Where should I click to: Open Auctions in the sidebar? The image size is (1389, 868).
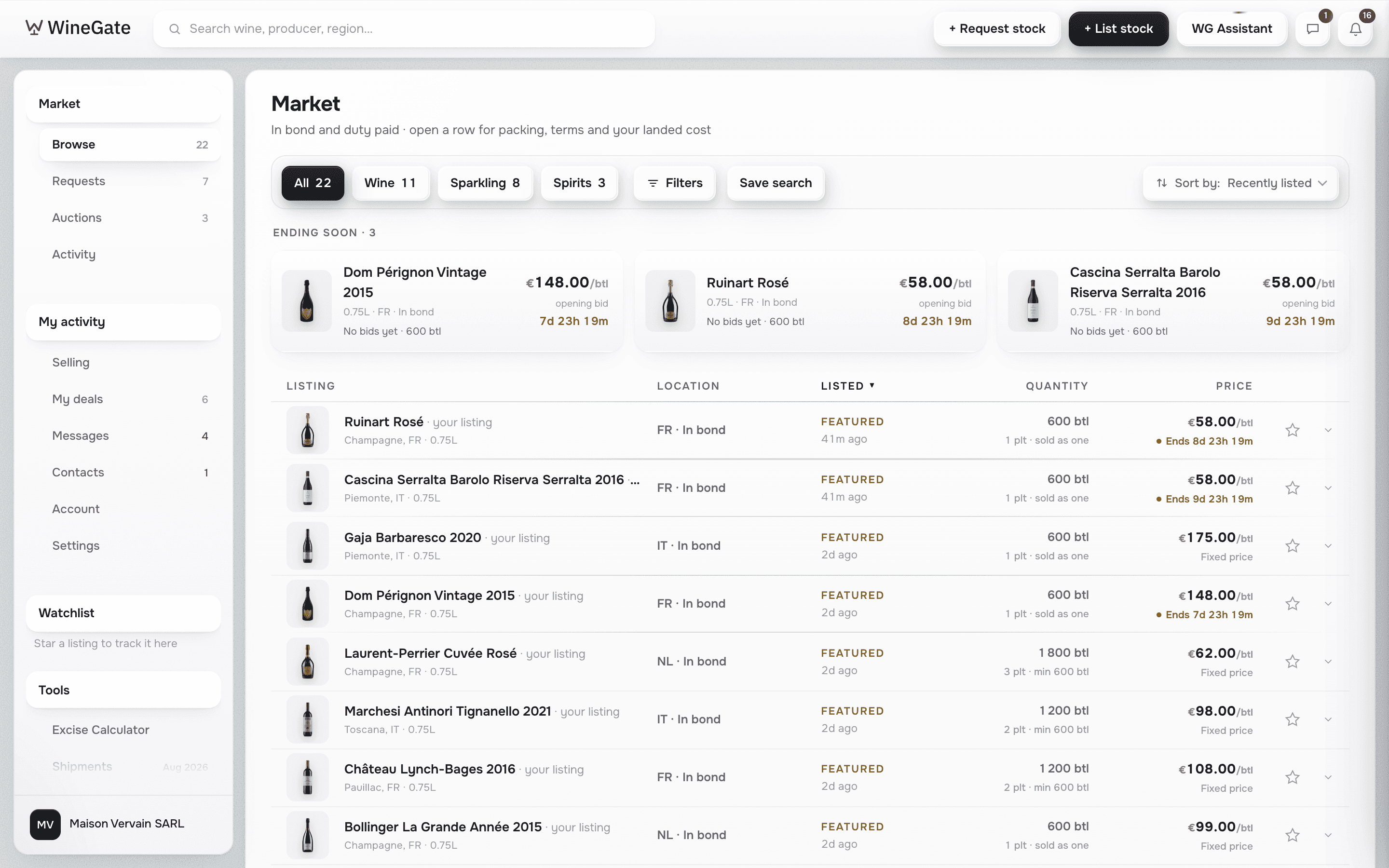coord(130,218)
